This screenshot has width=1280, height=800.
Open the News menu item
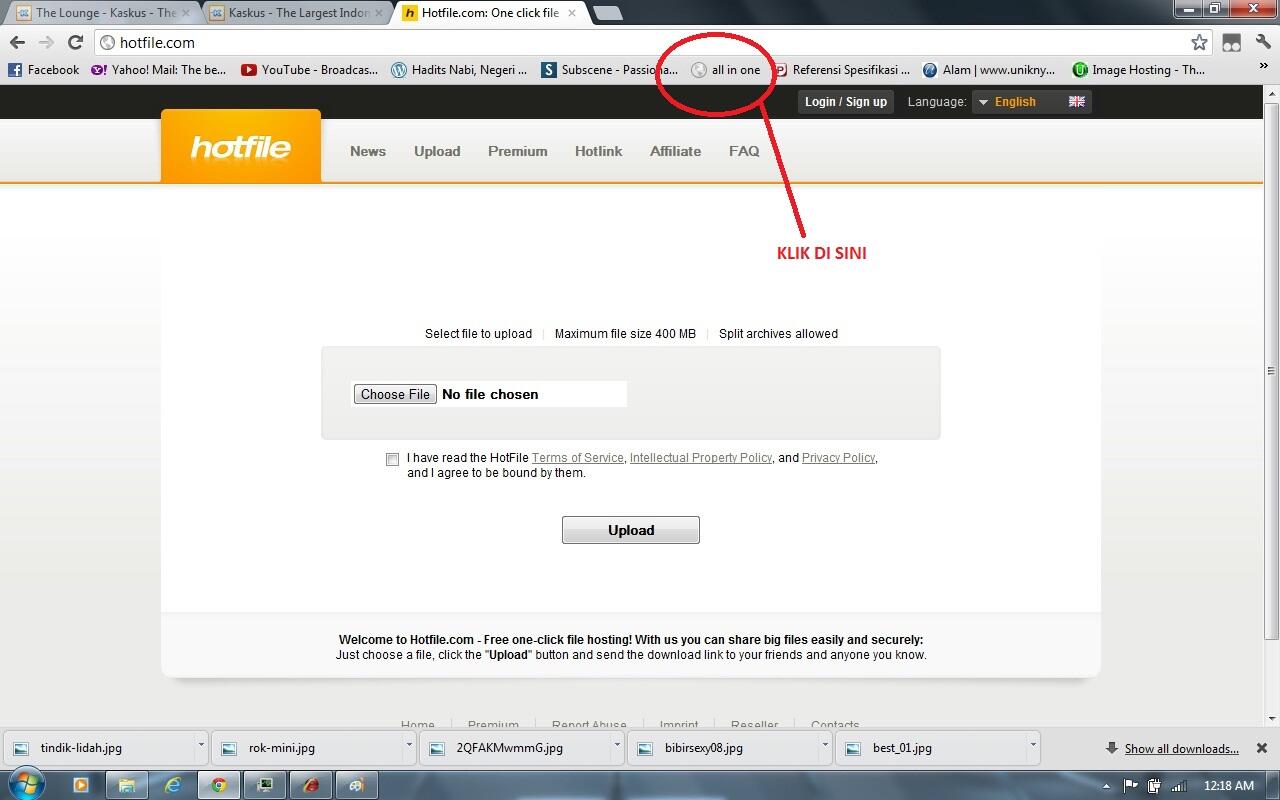click(x=368, y=151)
